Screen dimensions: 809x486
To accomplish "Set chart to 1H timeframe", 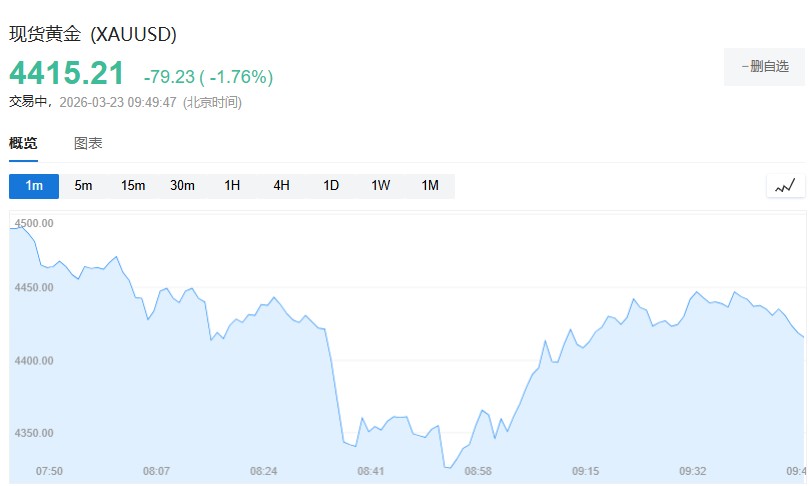I will (x=232, y=186).
